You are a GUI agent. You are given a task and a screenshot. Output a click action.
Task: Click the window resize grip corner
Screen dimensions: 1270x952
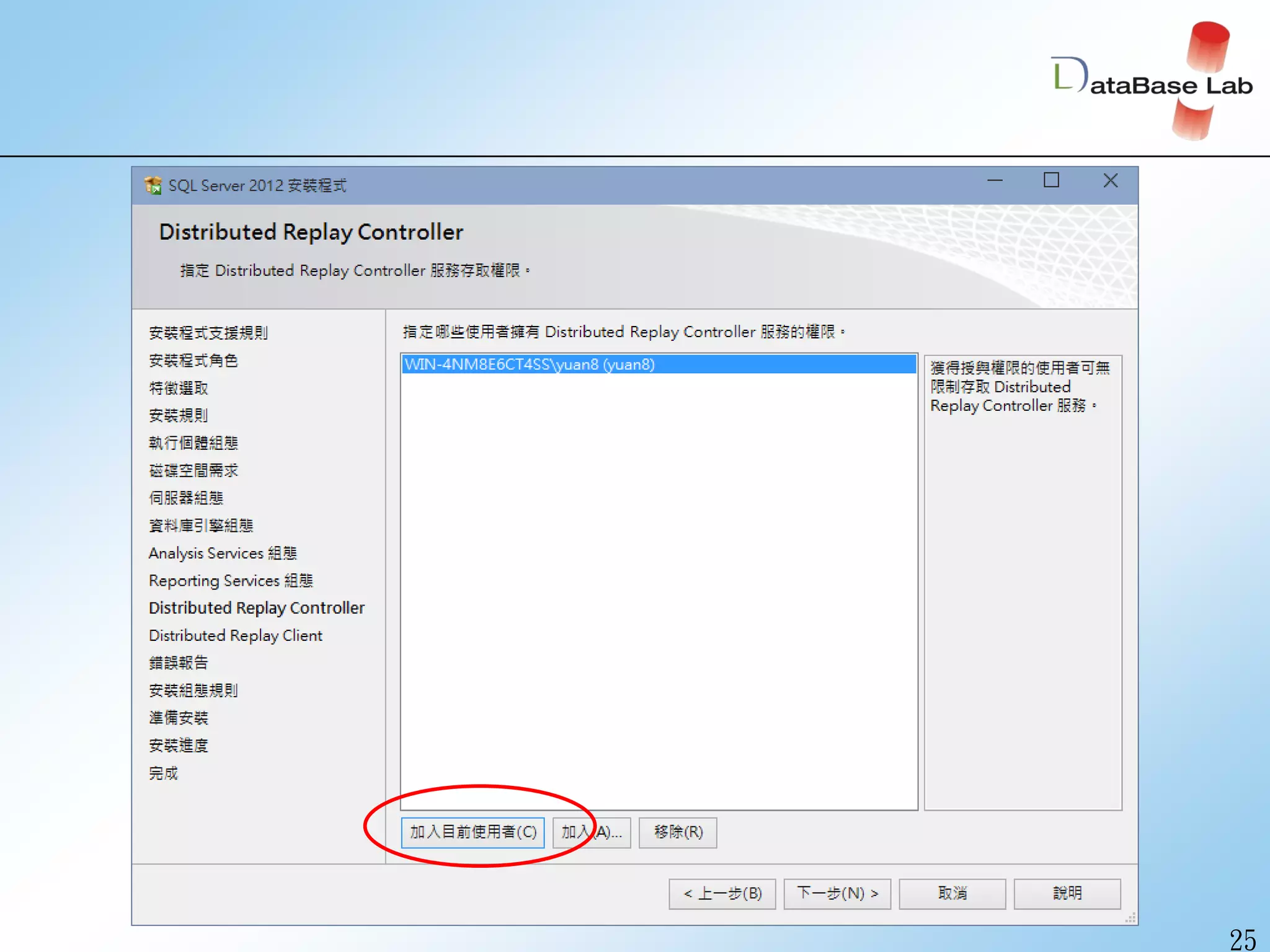1130,918
